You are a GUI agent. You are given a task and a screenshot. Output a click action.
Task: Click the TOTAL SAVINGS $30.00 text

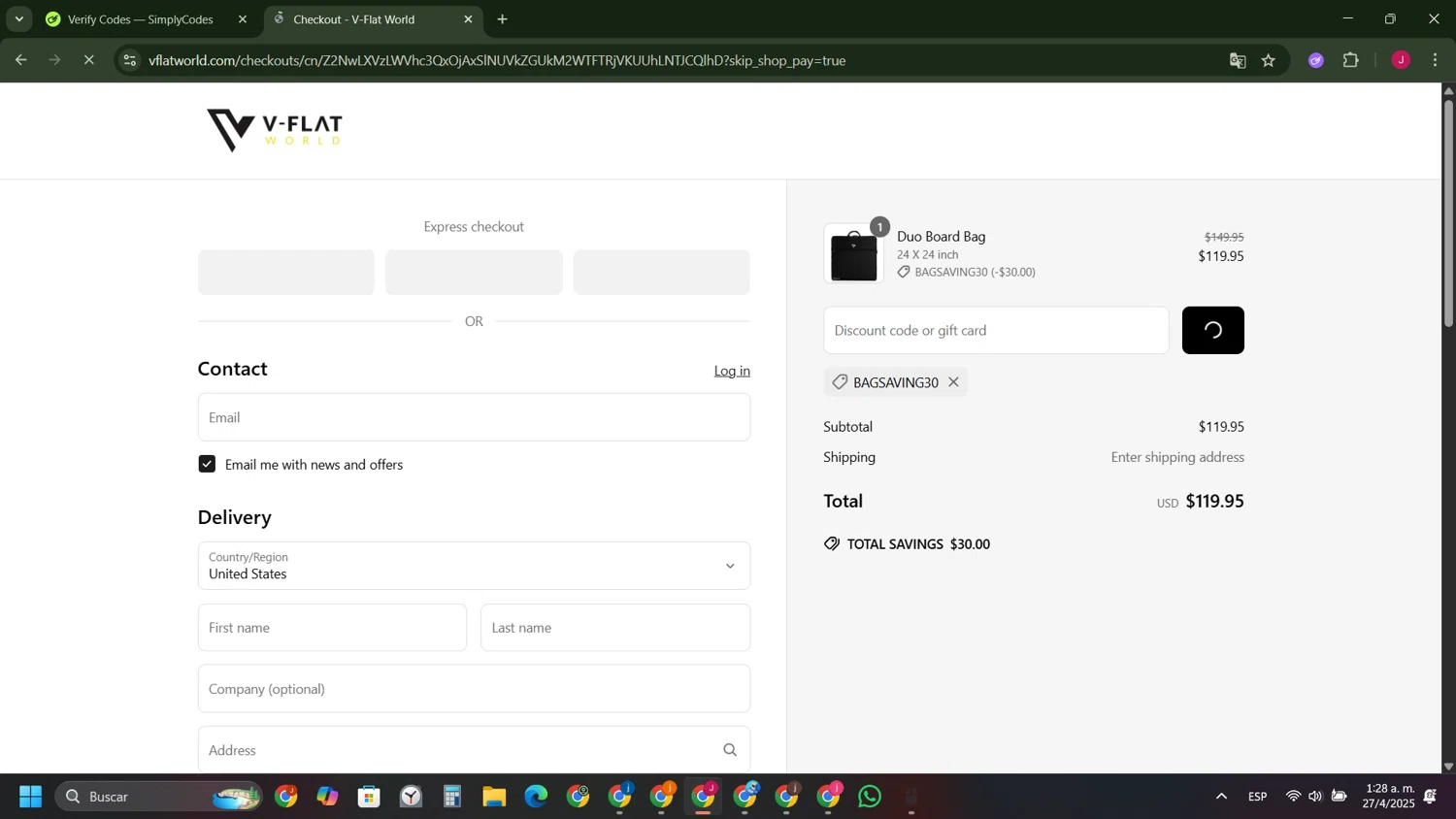(x=918, y=544)
